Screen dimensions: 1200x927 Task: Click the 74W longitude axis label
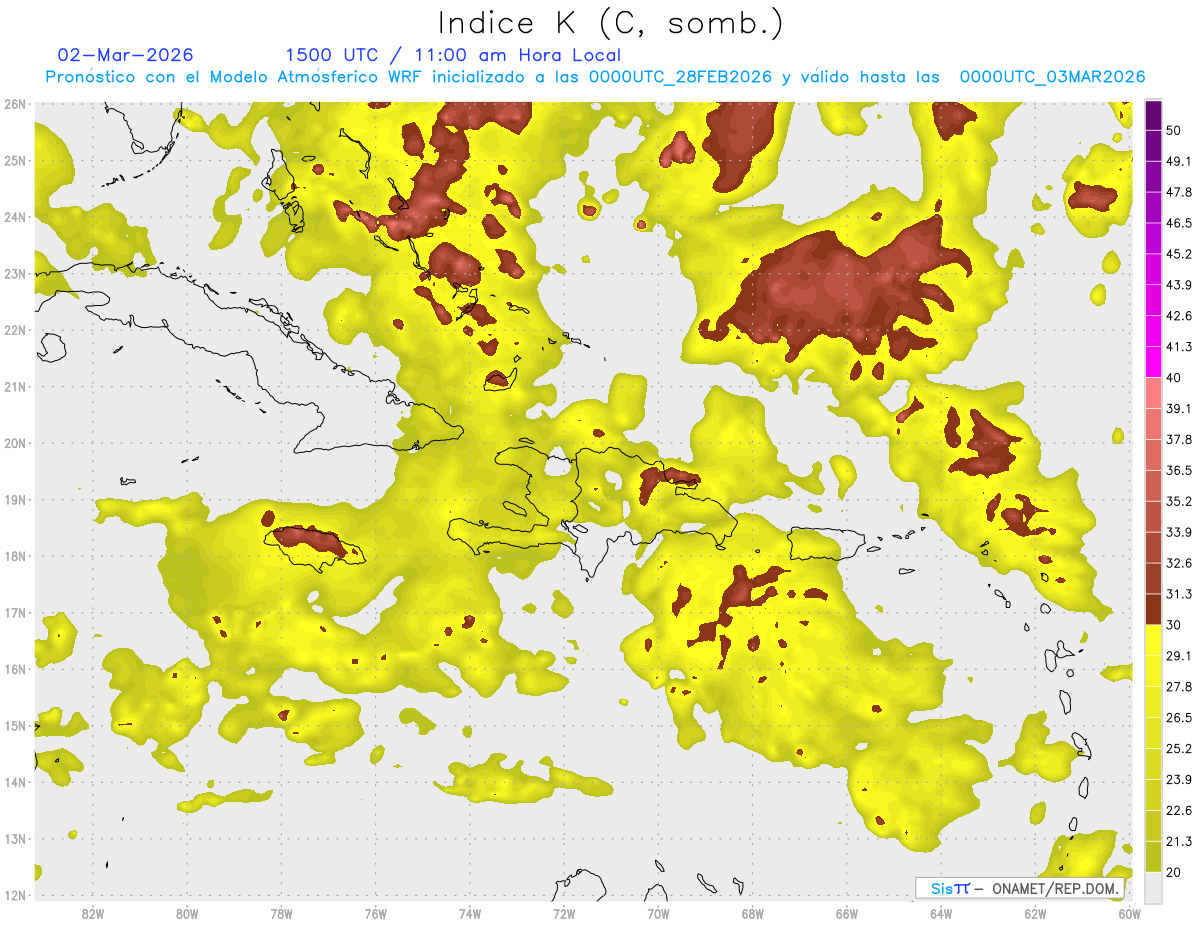pos(469,913)
